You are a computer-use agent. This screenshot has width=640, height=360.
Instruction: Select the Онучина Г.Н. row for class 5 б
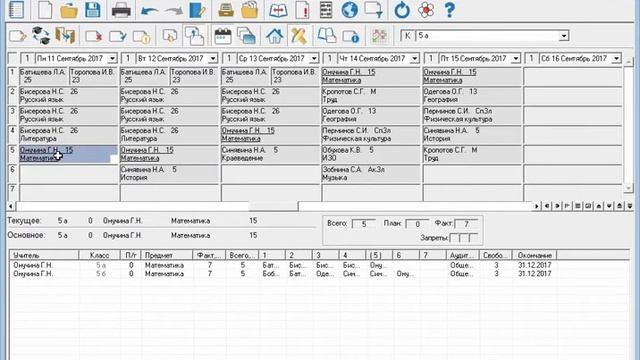[x=284, y=274]
